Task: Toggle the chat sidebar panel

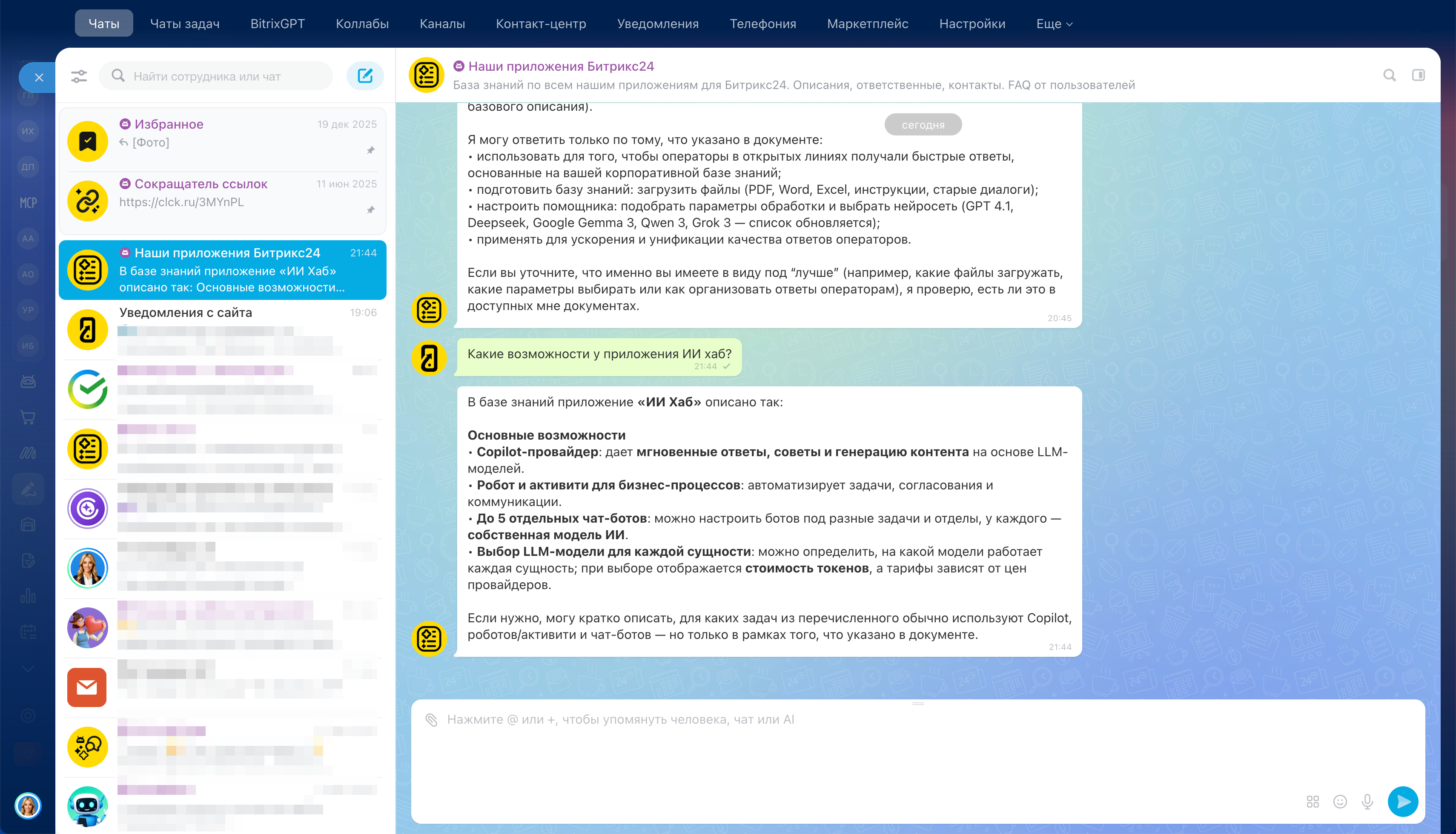Action: (x=1418, y=75)
